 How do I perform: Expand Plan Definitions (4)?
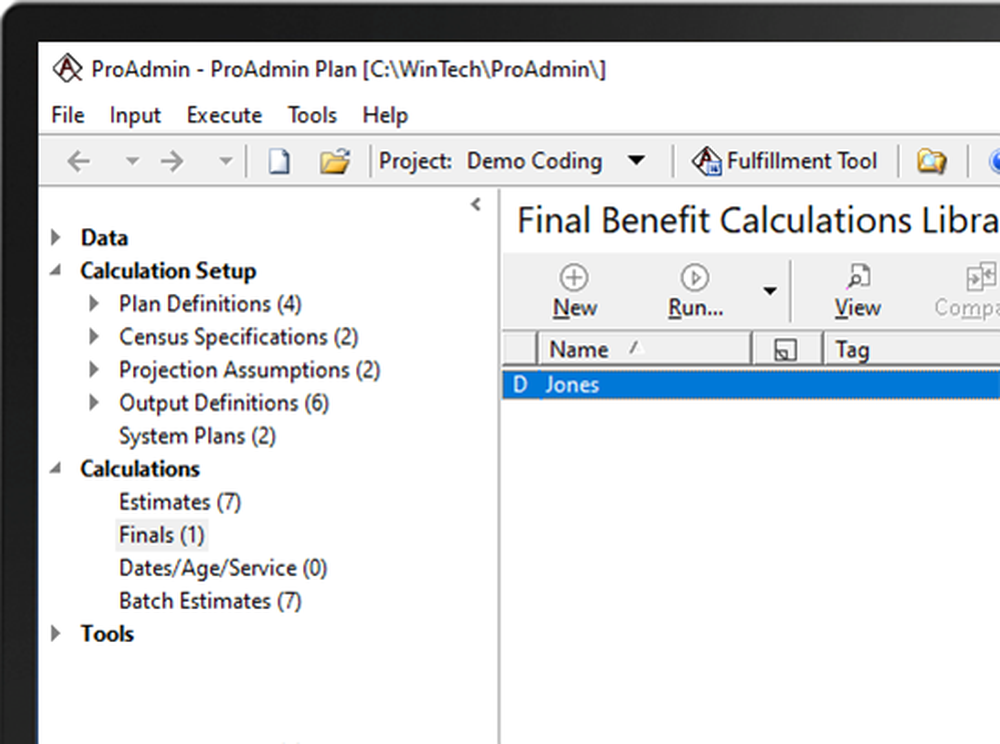point(94,303)
